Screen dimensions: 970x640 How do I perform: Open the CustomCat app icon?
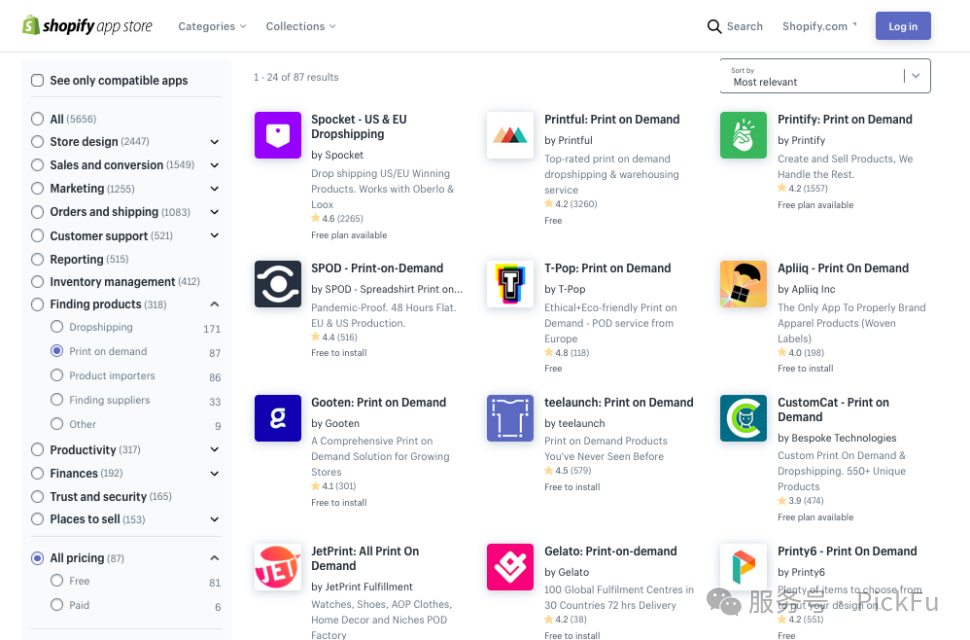click(744, 418)
